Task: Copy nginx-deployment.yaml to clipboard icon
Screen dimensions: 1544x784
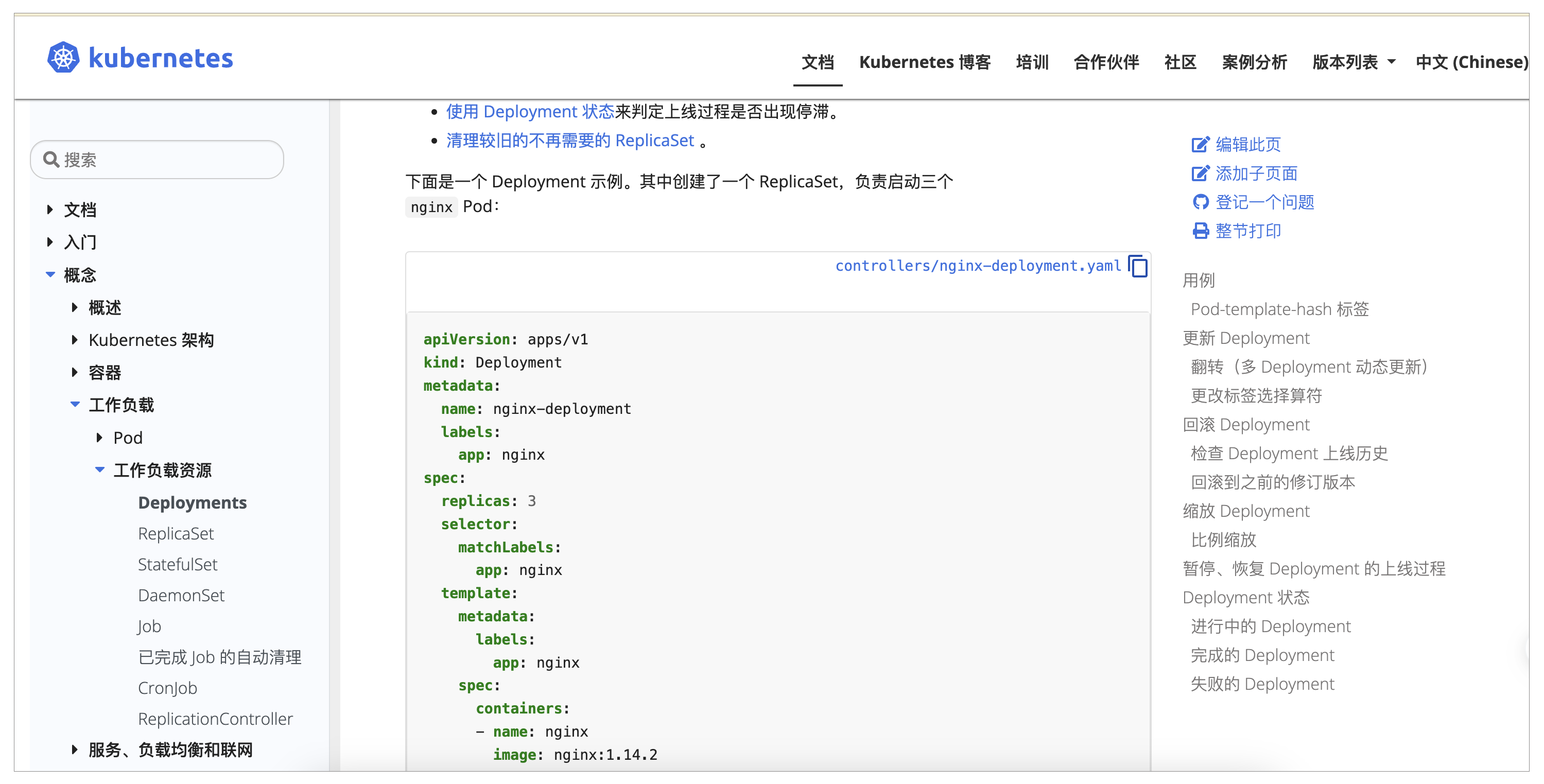Action: click(1138, 266)
